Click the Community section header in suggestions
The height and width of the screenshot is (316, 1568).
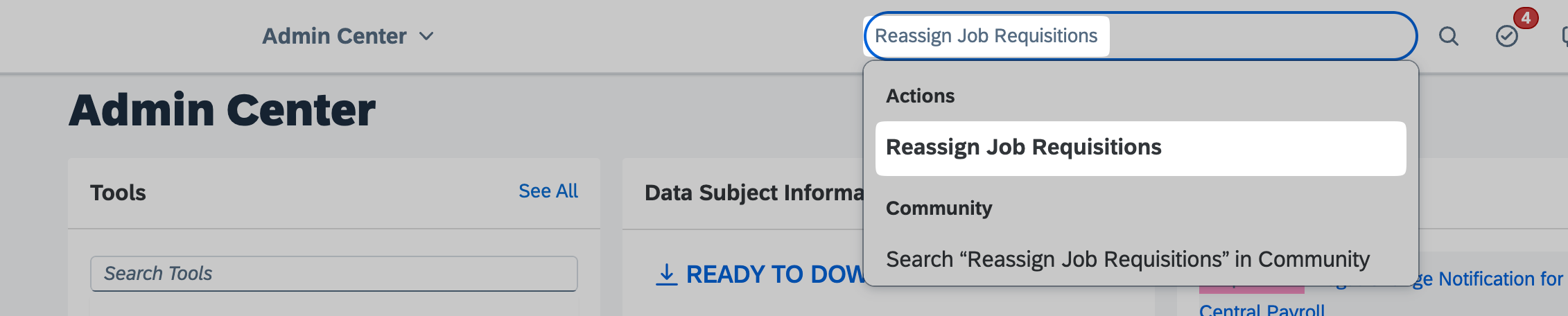pyautogui.click(x=939, y=208)
